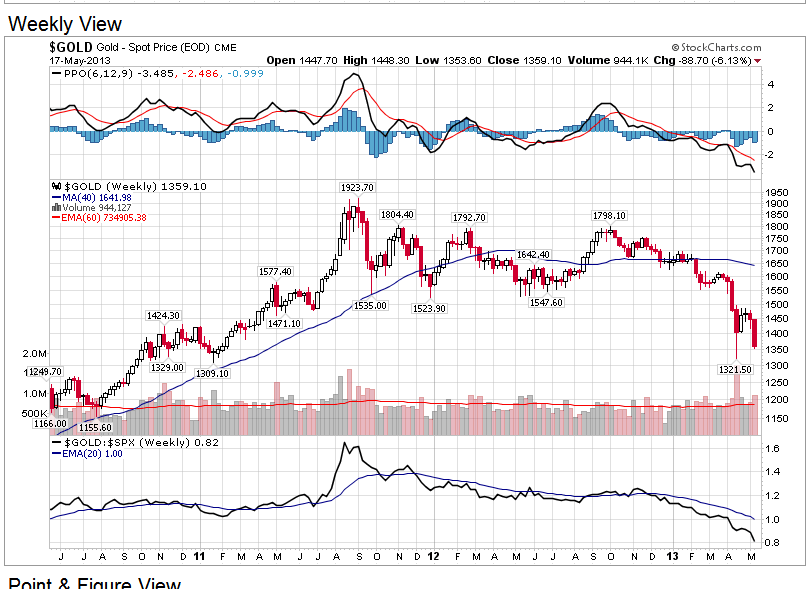Click the 1321.50 low label
809x589 pixels.
point(735,369)
